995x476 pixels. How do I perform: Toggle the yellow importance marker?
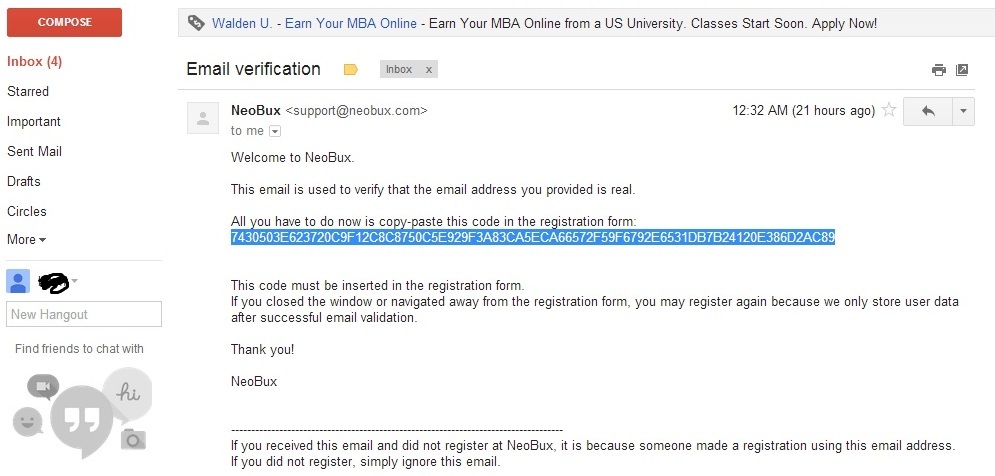[351, 70]
